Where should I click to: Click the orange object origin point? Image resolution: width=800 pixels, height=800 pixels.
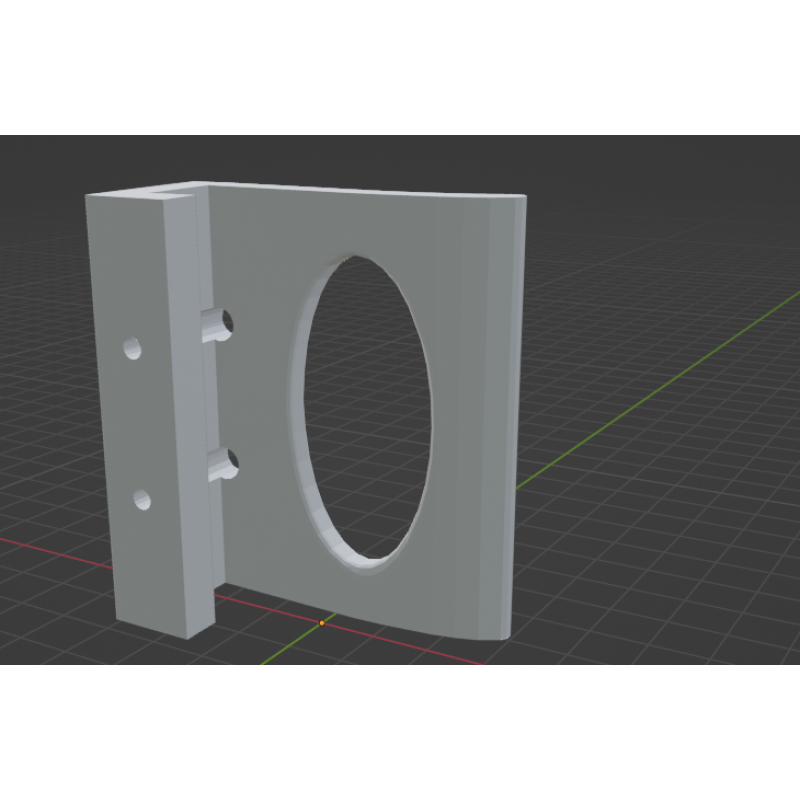(x=322, y=623)
